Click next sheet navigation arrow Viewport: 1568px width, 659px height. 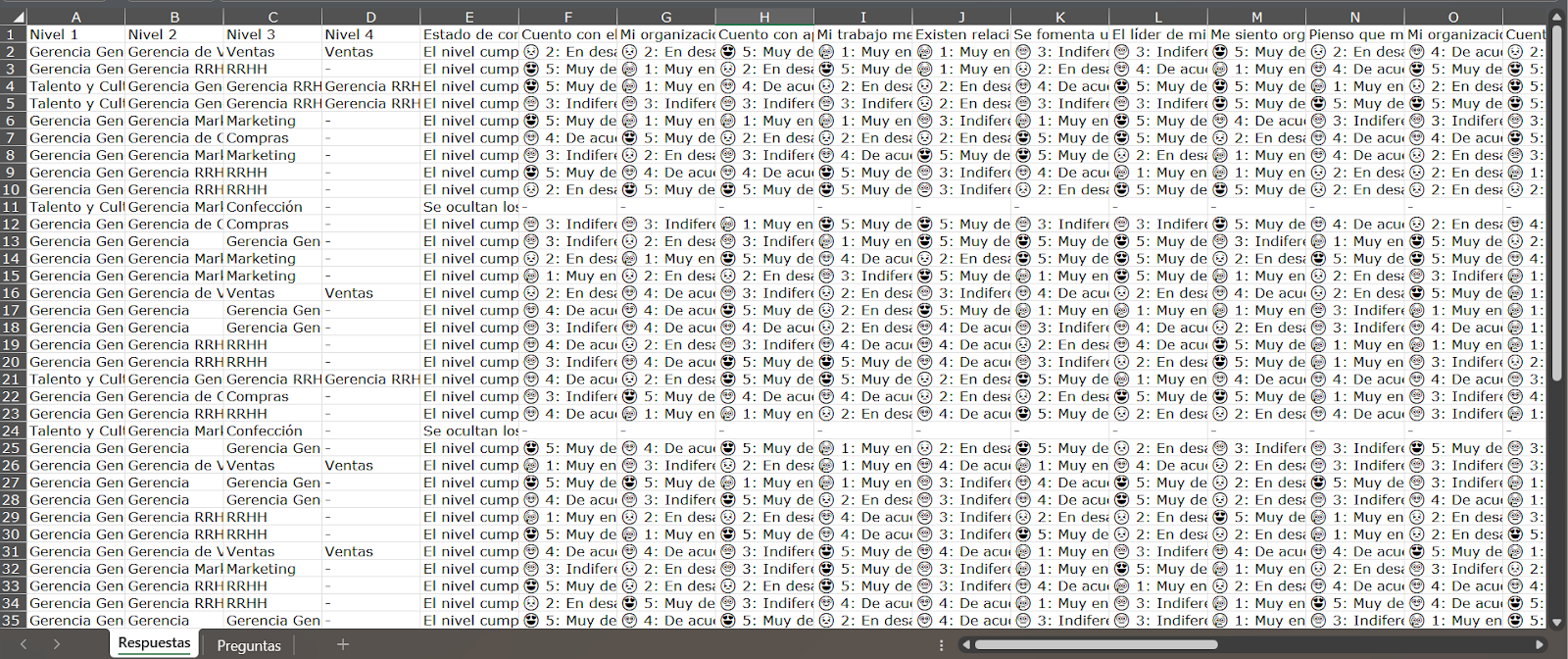pos(57,644)
